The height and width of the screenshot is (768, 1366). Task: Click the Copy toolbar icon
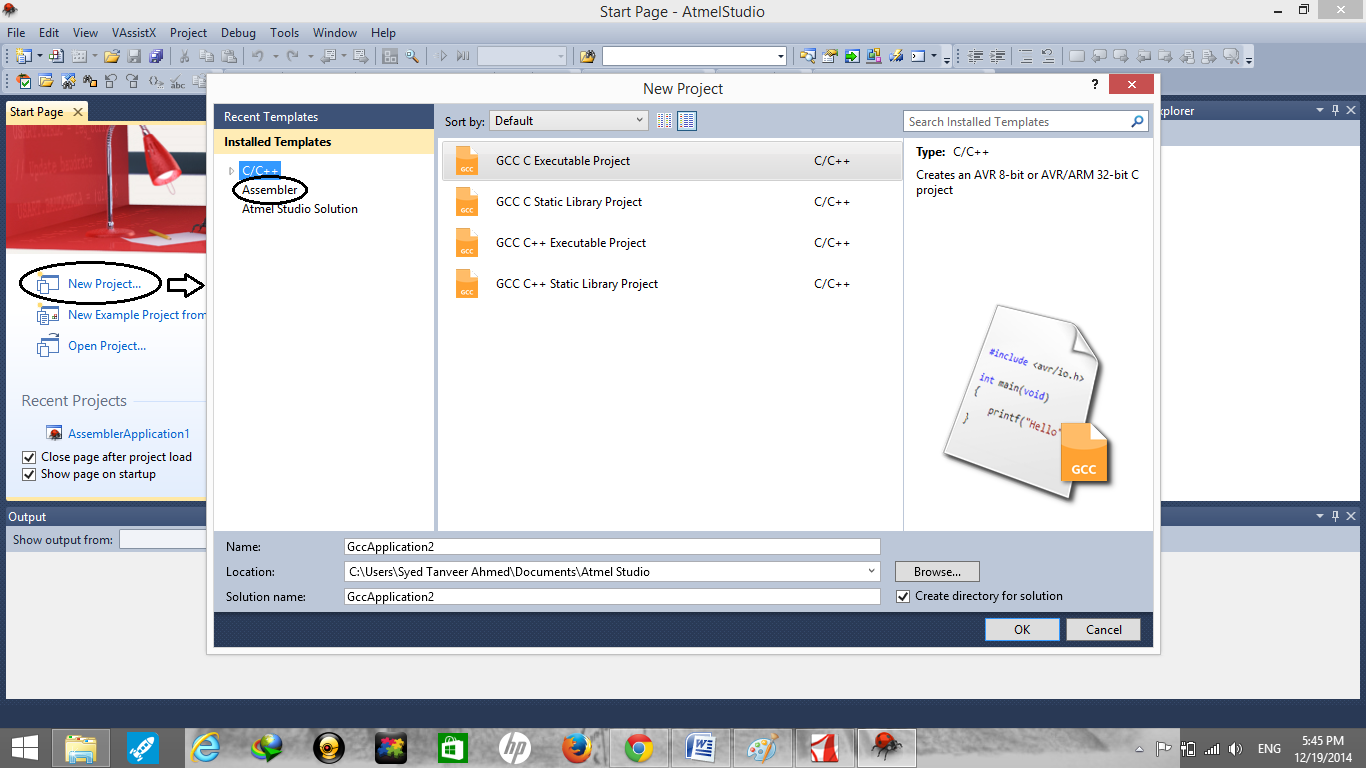point(206,56)
